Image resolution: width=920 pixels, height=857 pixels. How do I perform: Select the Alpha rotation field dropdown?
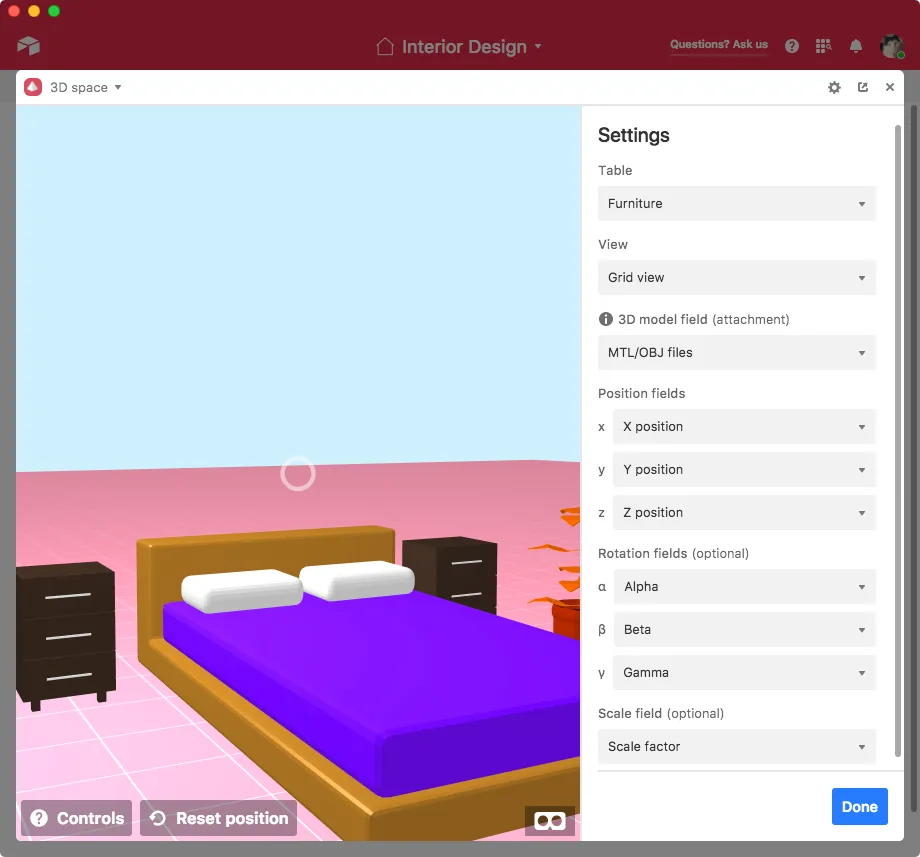[x=744, y=587]
